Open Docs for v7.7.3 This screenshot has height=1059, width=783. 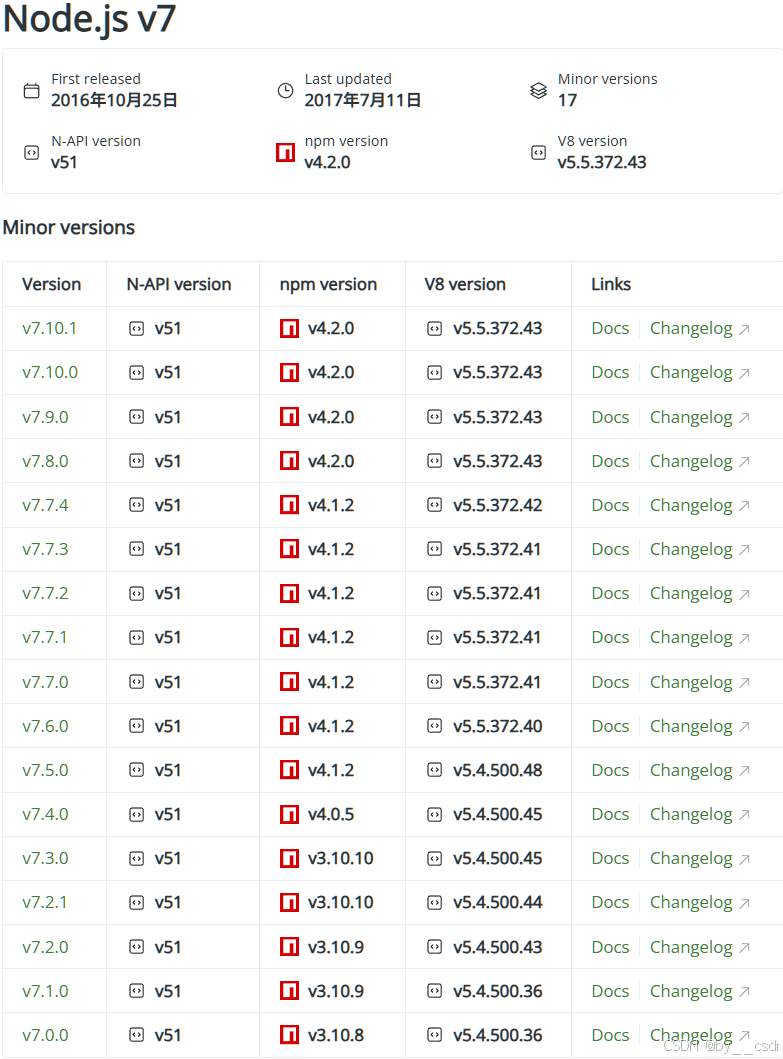tap(610, 550)
